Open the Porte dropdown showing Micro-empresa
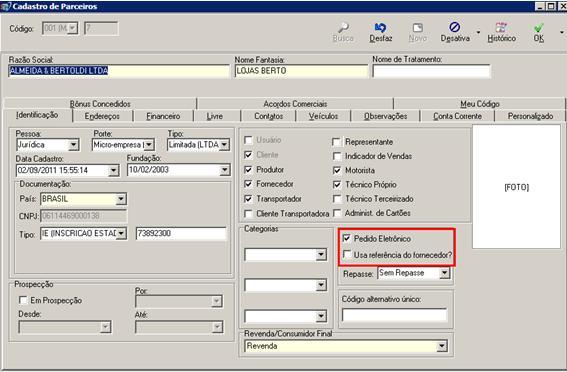567x372 pixels. 149,145
